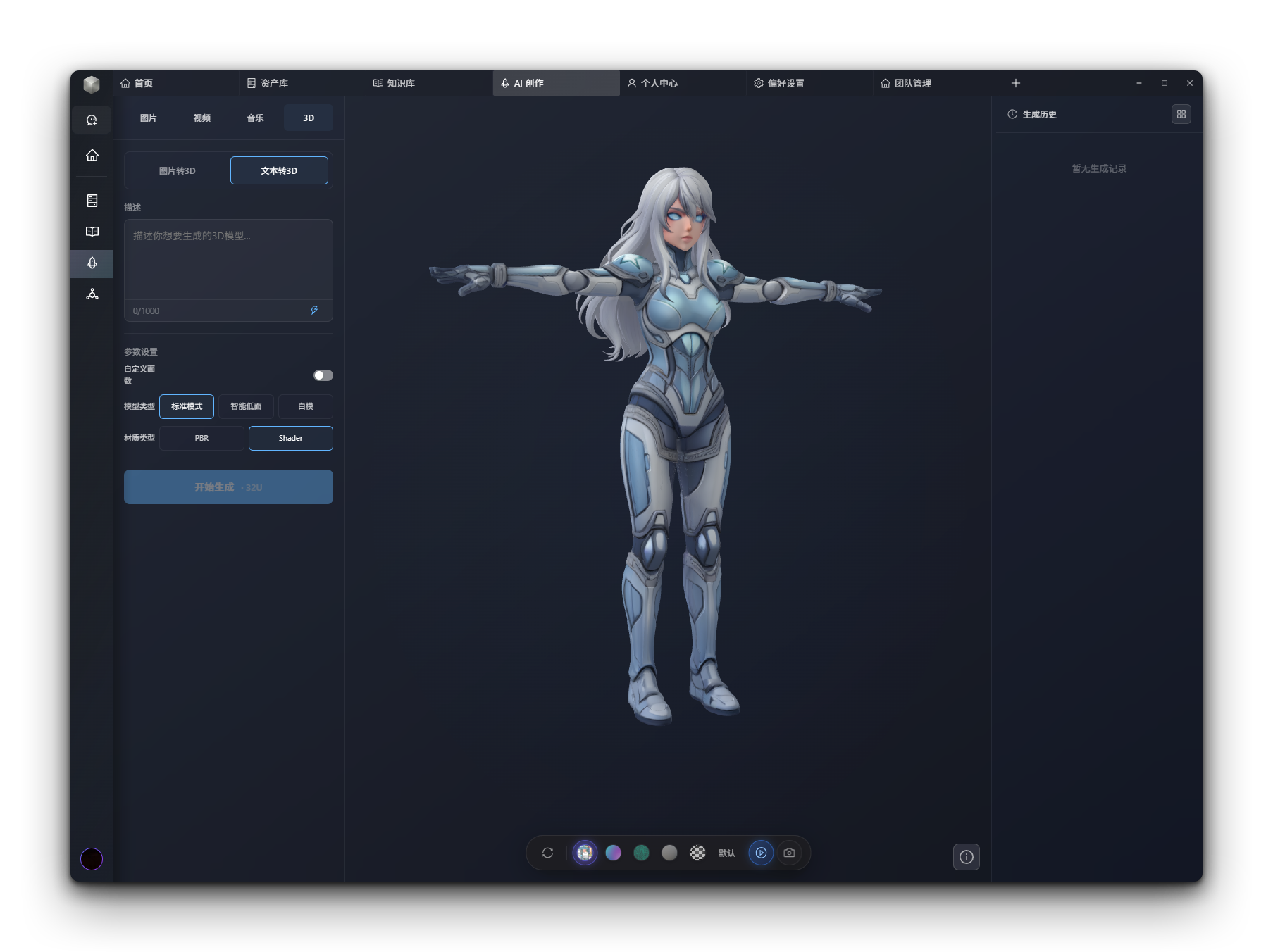This screenshot has width=1273, height=952.
Task: Click the open-book knowledge sidebar icon
Action: [92, 232]
